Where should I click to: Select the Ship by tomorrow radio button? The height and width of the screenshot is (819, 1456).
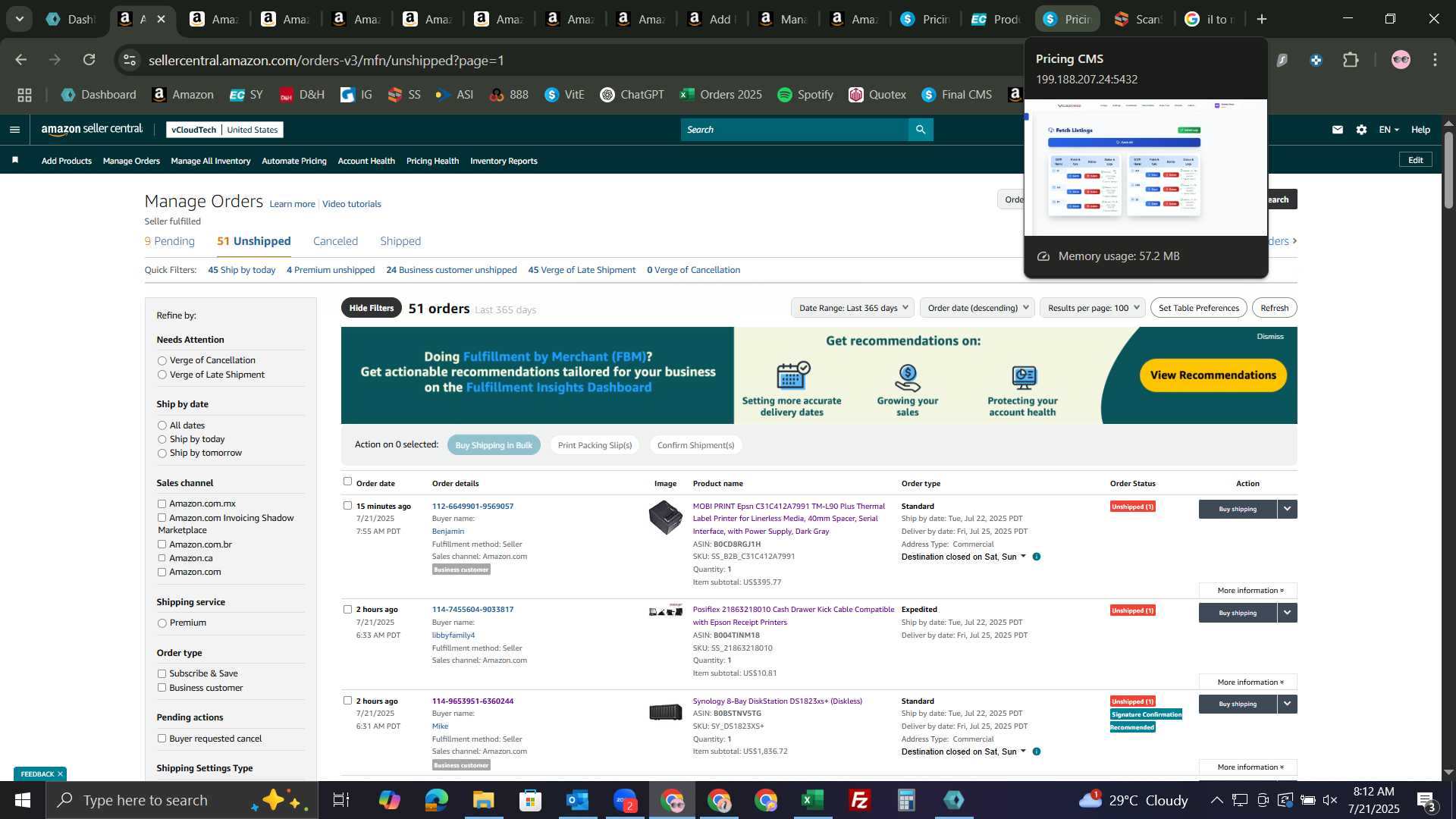[162, 453]
